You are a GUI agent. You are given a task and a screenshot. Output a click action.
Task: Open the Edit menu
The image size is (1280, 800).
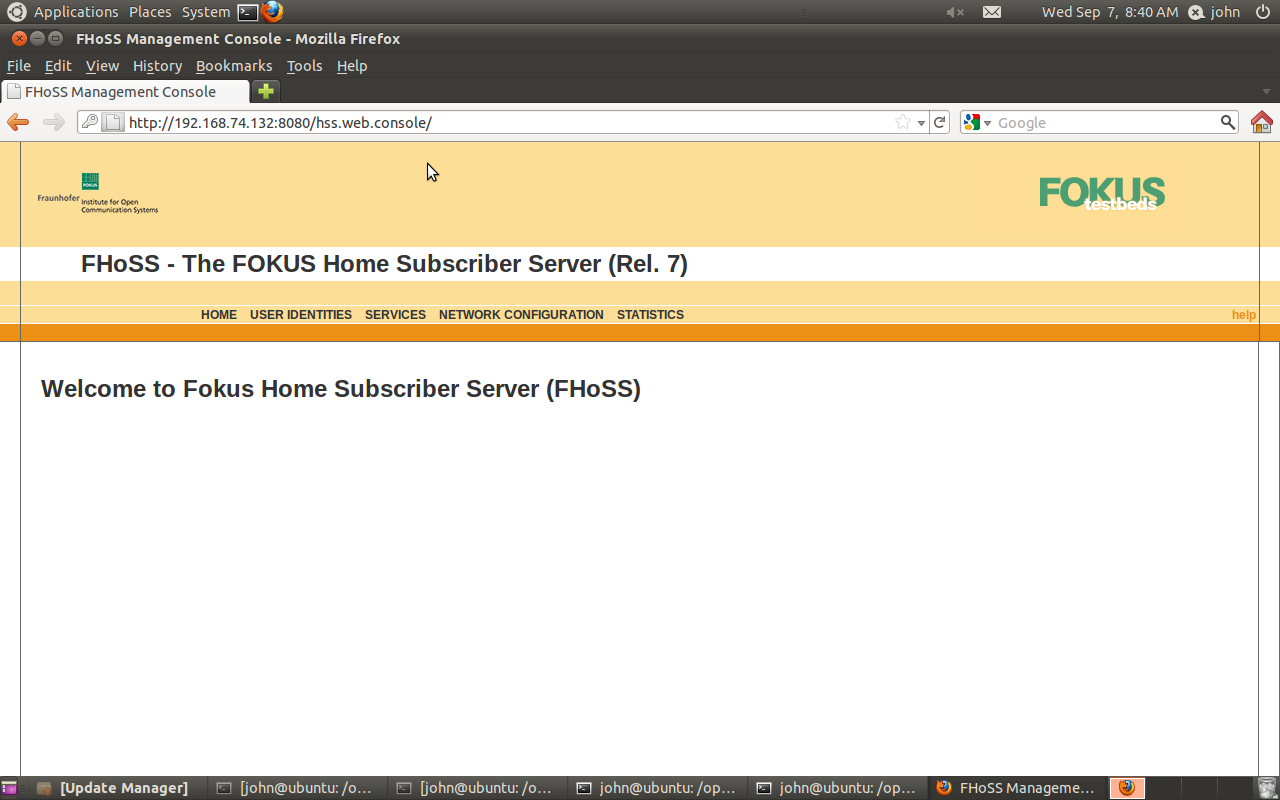tap(58, 66)
